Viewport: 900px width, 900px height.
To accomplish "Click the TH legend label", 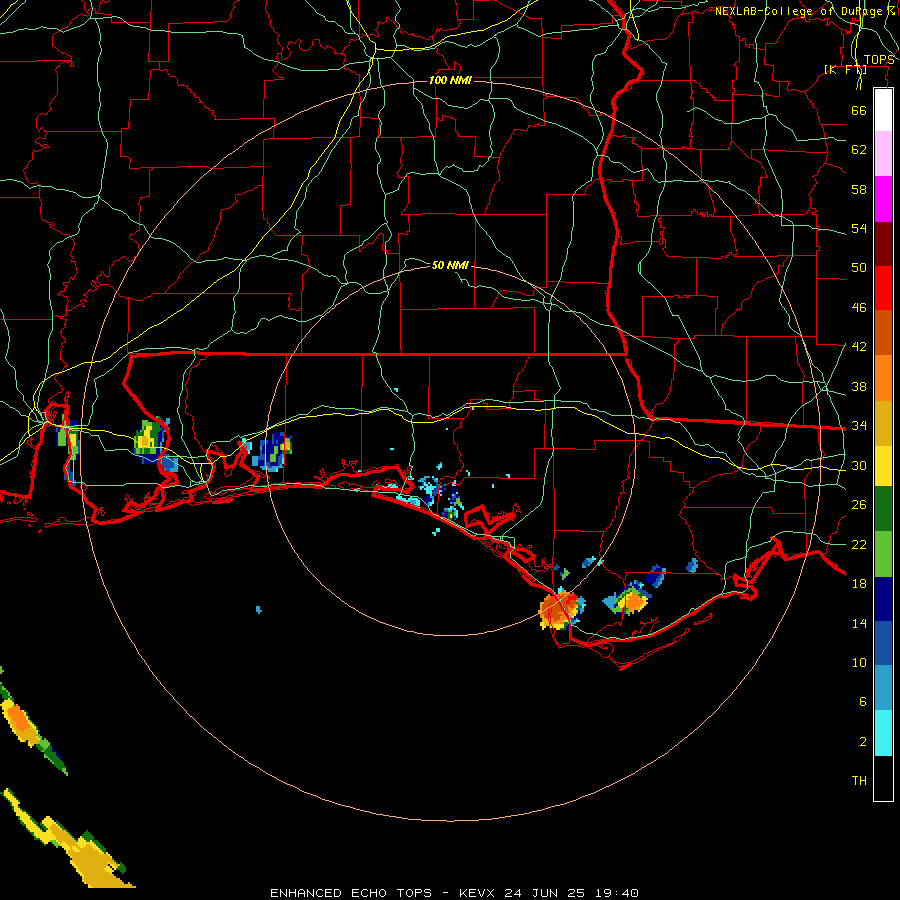I will (x=859, y=780).
